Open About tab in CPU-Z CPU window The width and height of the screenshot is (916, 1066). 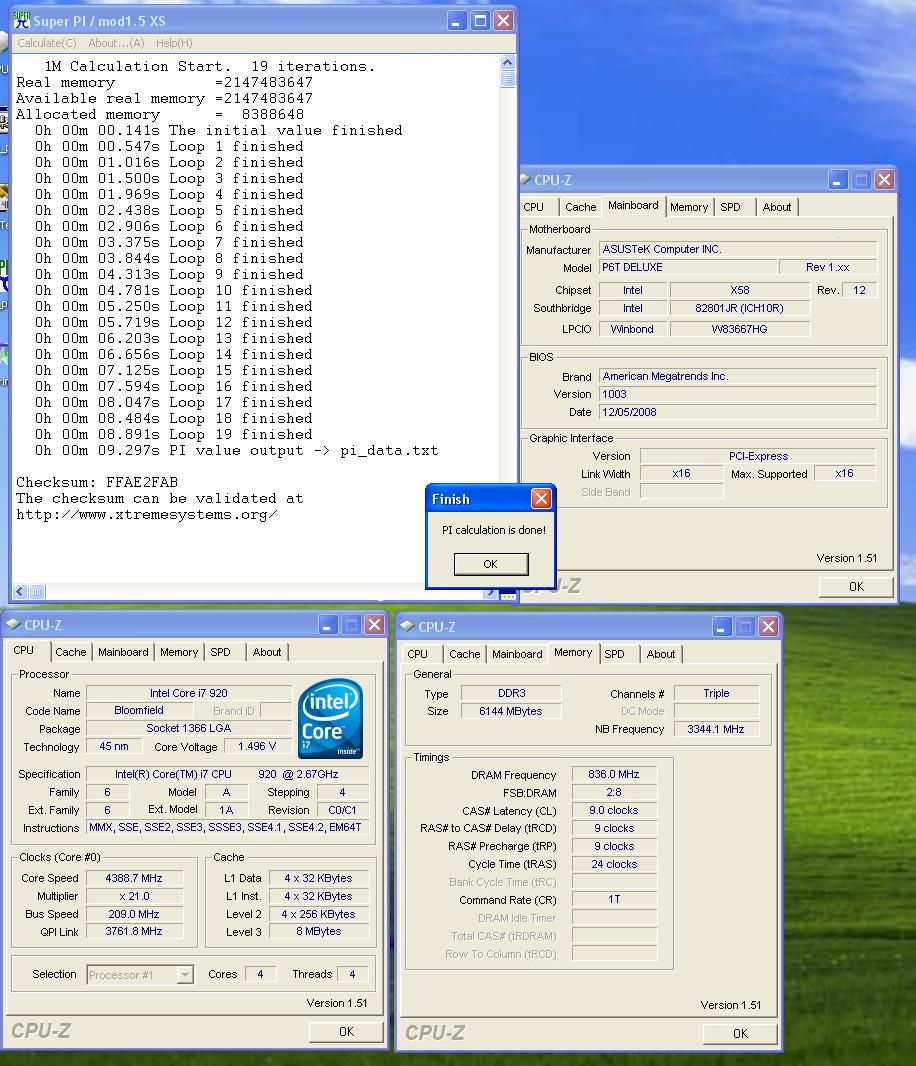267,652
